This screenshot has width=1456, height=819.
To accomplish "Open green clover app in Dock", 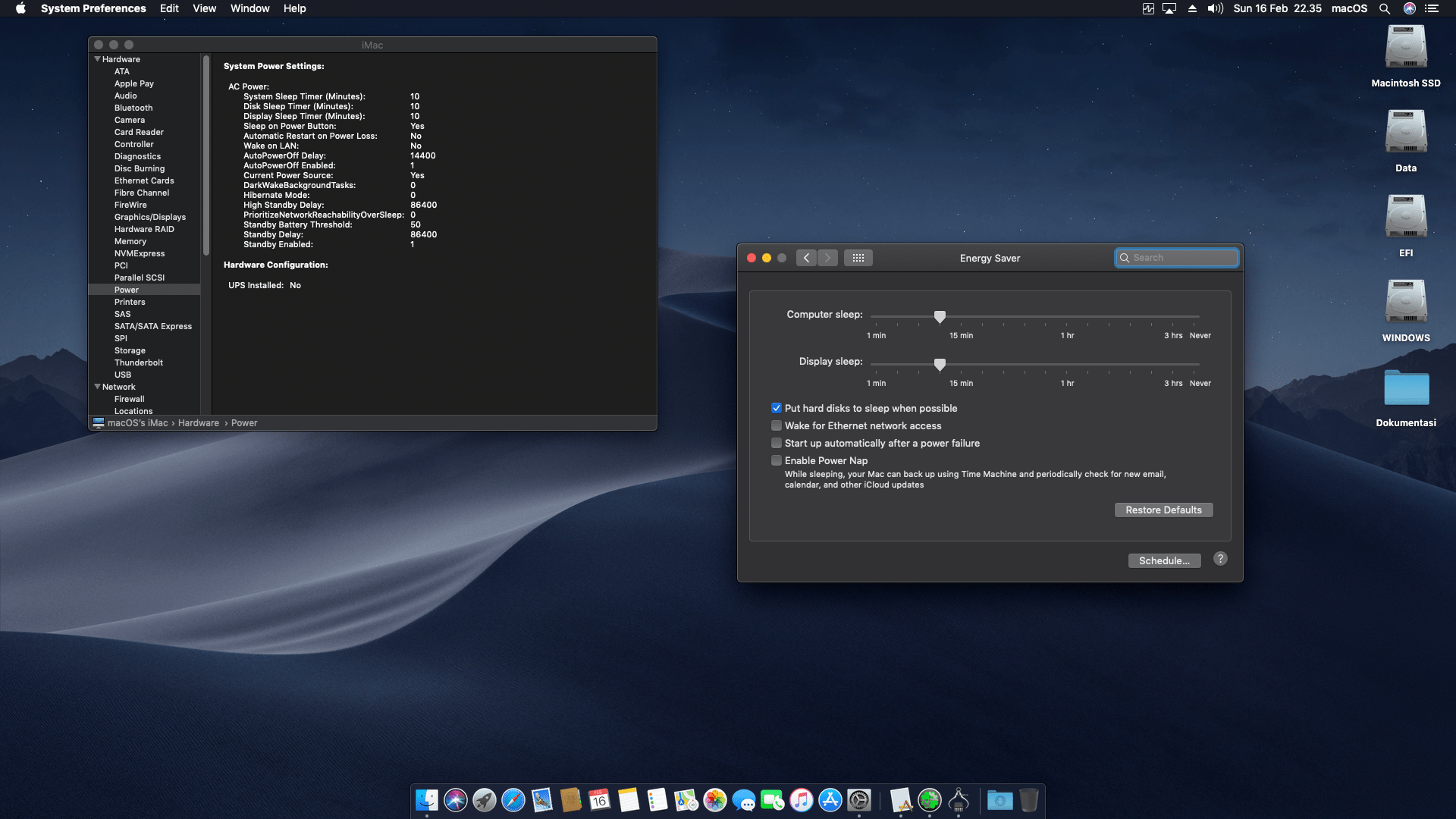I will (930, 800).
